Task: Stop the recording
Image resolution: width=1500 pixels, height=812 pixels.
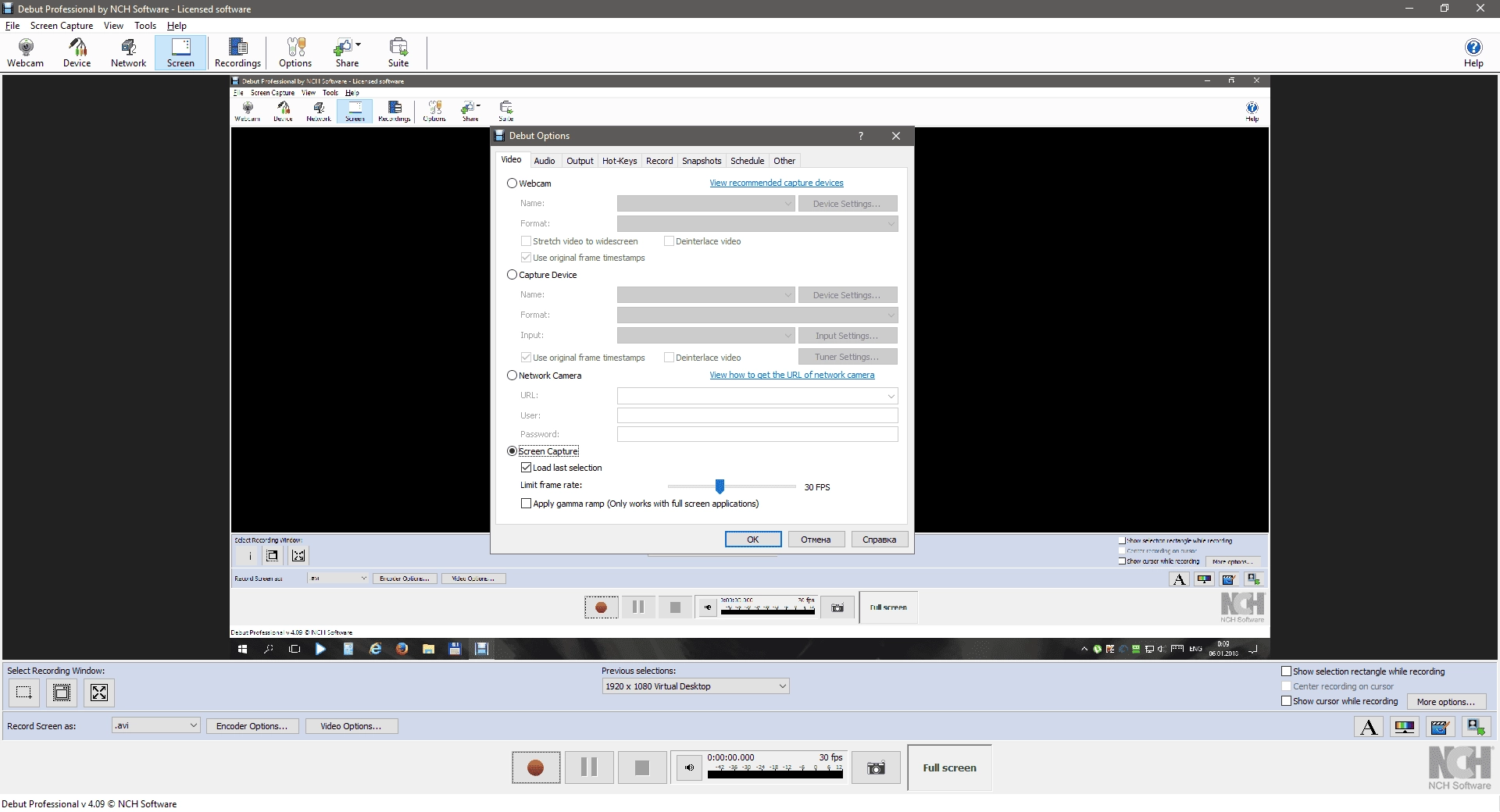Action: pos(642,767)
